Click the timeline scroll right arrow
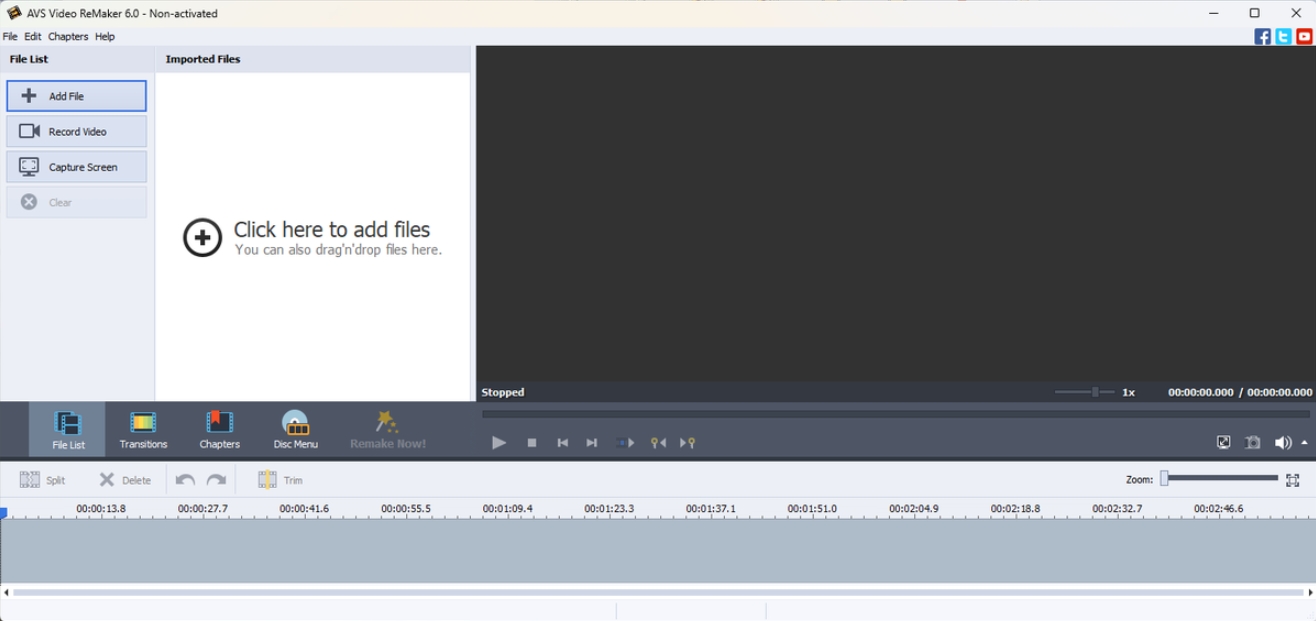The width and height of the screenshot is (1316, 621). click(x=1310, y=592)
